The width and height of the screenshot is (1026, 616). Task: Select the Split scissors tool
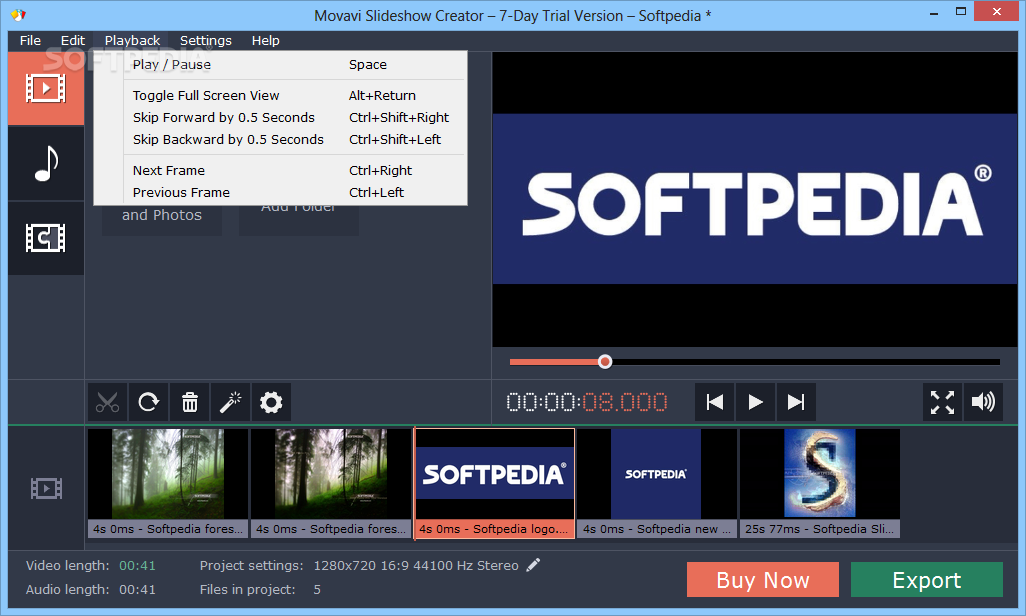click(x=107, y=402)
